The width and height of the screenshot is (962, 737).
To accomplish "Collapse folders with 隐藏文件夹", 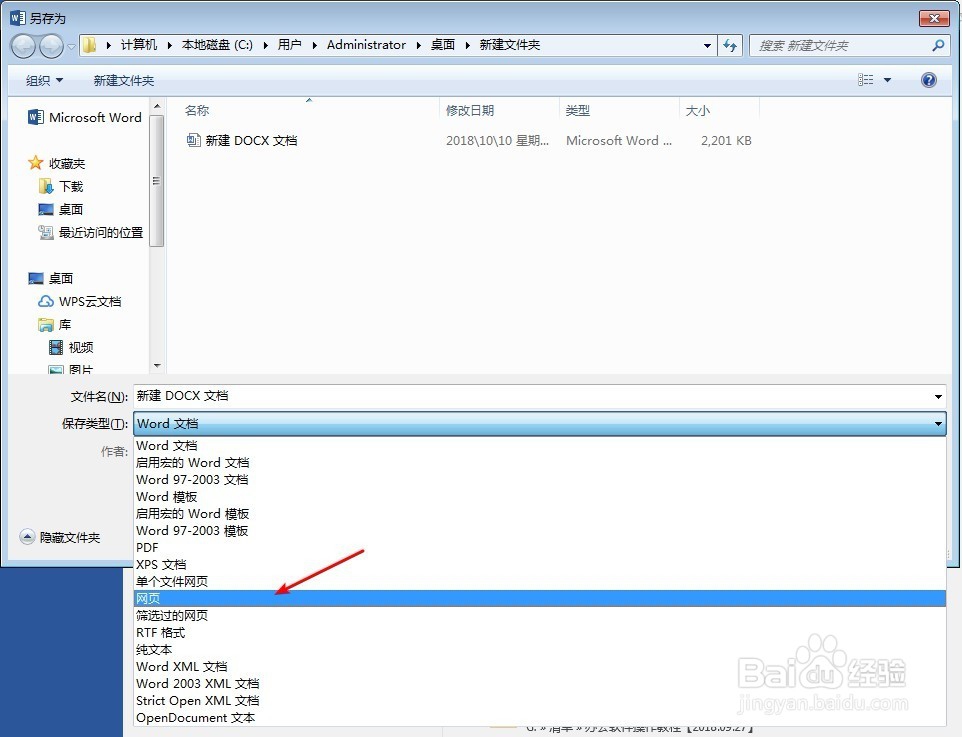I will tap(60, 538).
